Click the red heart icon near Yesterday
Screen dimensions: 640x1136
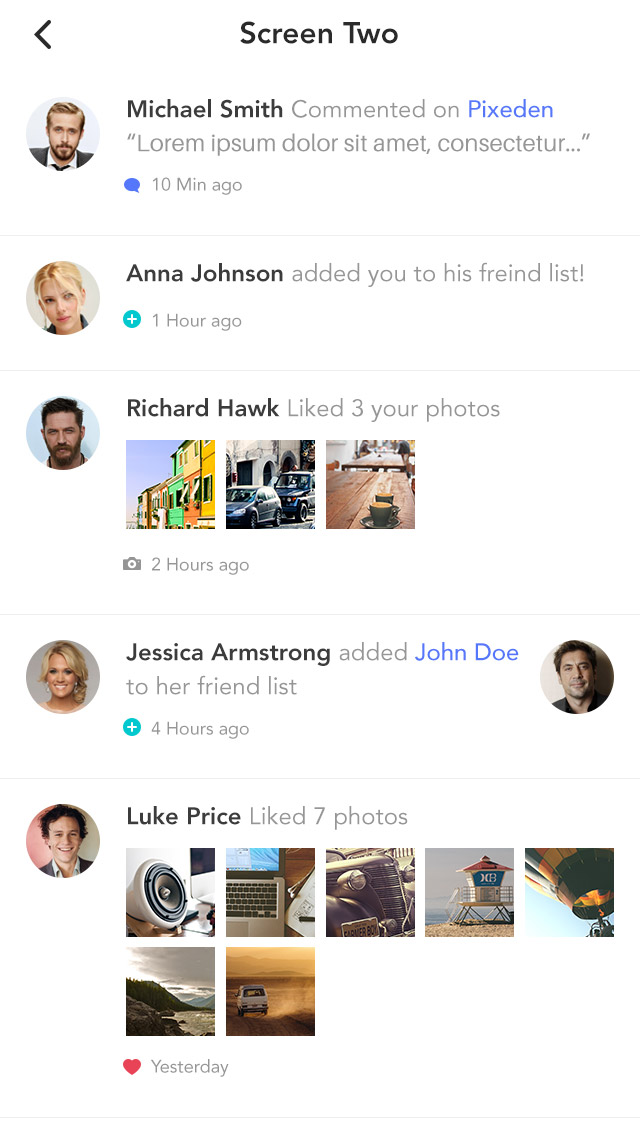click(132, 1067)
